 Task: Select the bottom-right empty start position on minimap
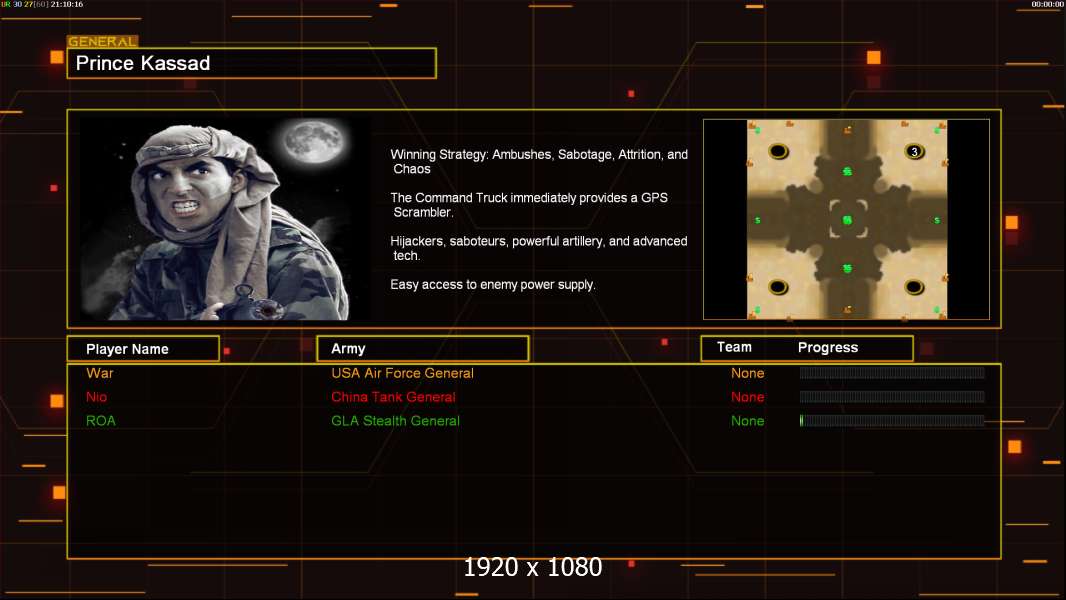[914, 287]
